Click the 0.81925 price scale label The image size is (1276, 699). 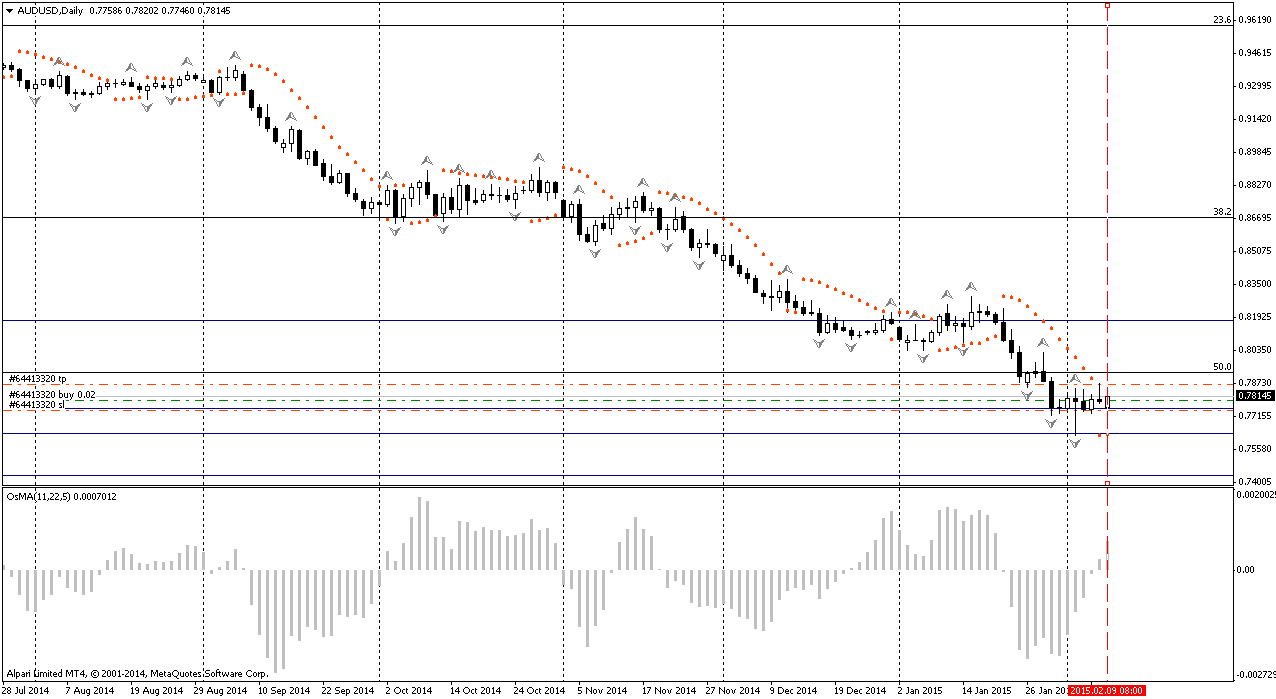pyautogui.click(x=1256, y=317)
